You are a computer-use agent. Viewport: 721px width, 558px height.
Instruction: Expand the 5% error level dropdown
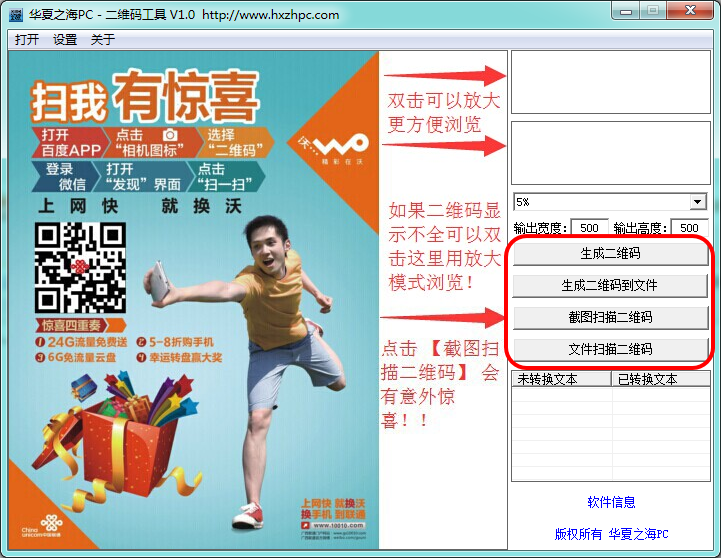[x=698, y=202]
